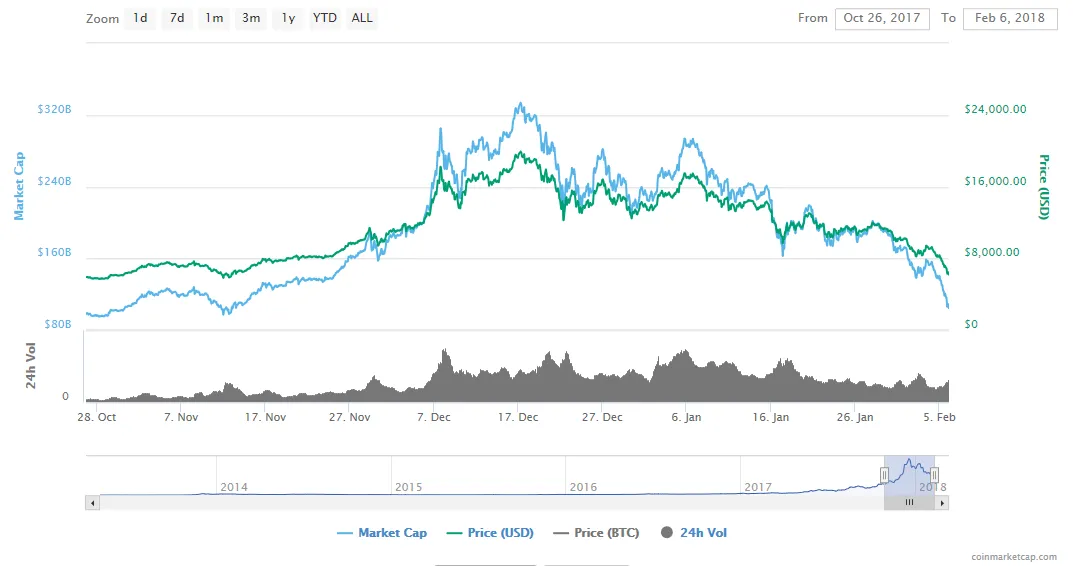Select the 1m zoom range
Image resolution: width=1073 pixels, height=566 pixels.
tap(214, 18)
